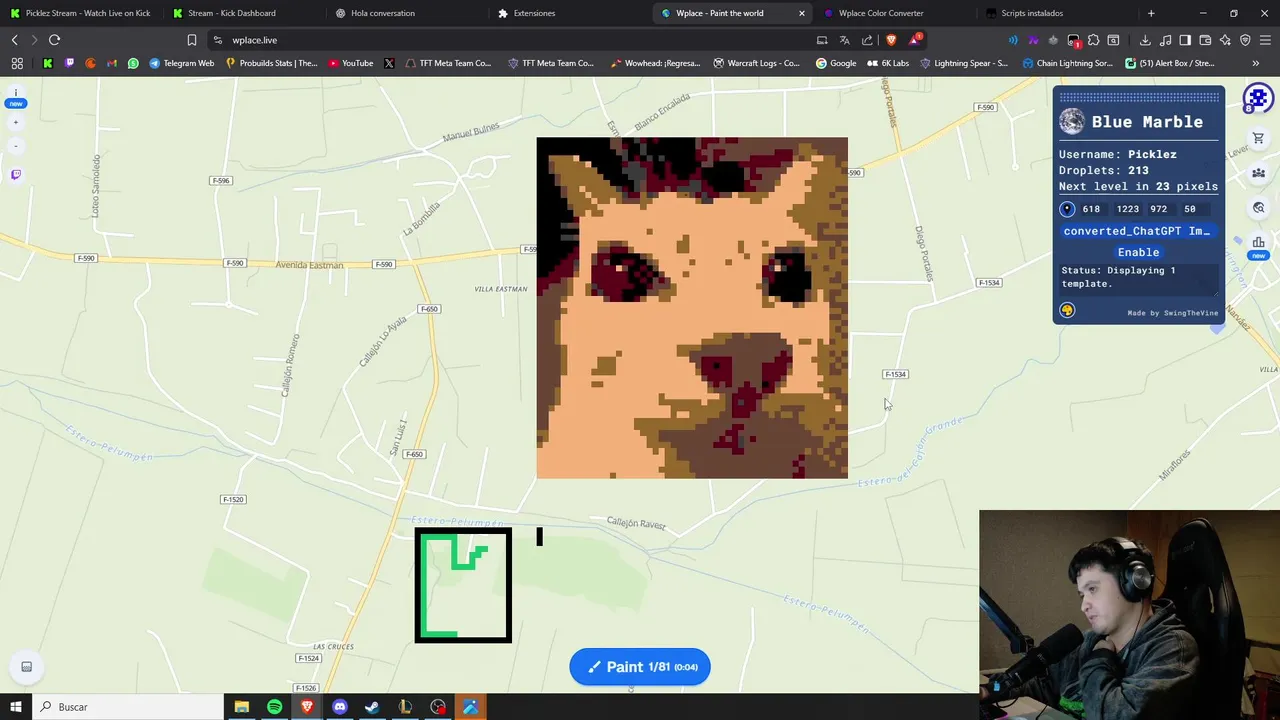Image resolution: width=1280 pixels, height=720 pixels.
Task: Open the Wplace user avatar profile button
Action: [x=1258, y=99]
